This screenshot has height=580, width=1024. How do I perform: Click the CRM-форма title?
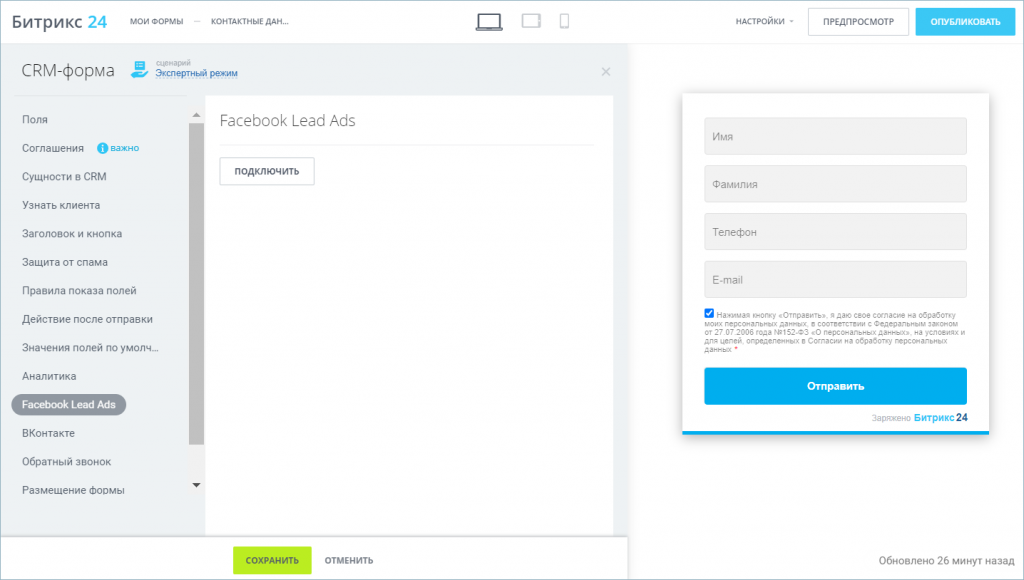click(68, 71)
